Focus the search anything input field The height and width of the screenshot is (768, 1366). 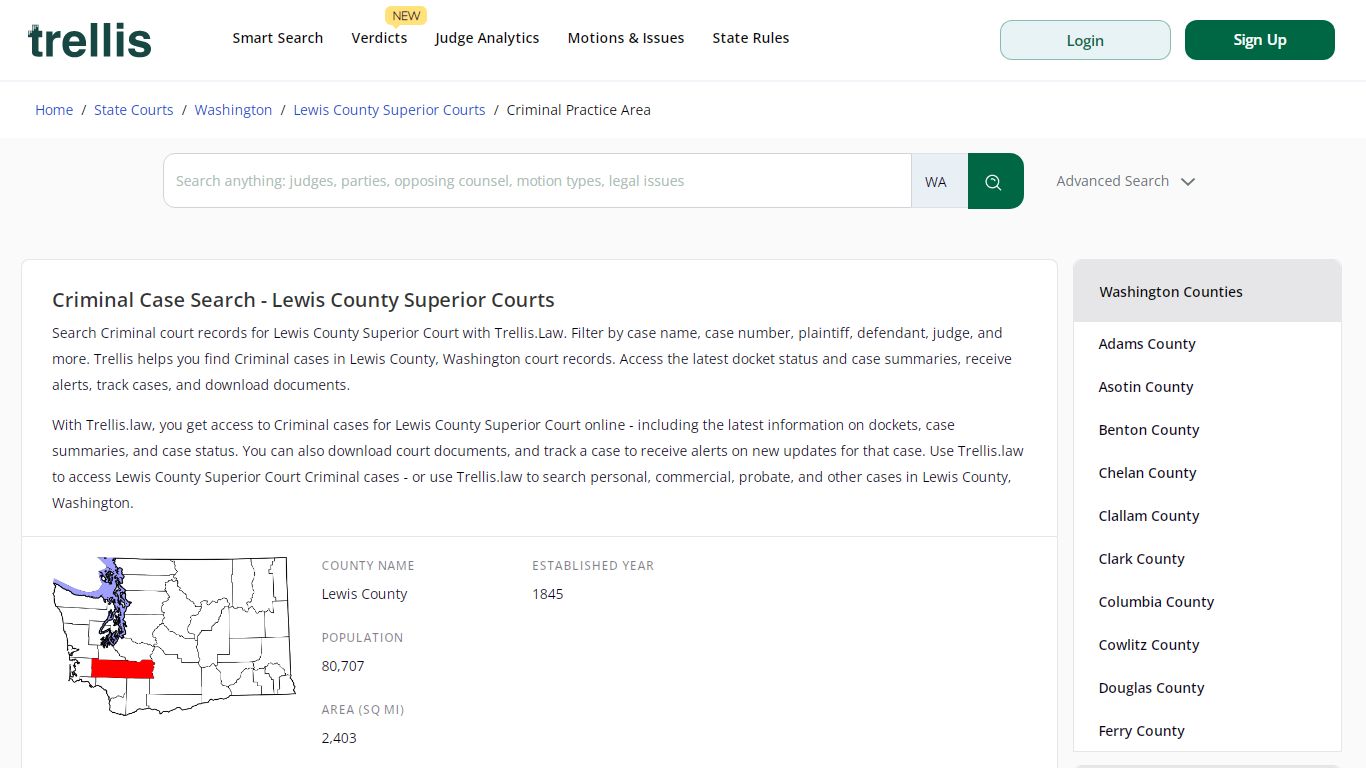point(537,181)
